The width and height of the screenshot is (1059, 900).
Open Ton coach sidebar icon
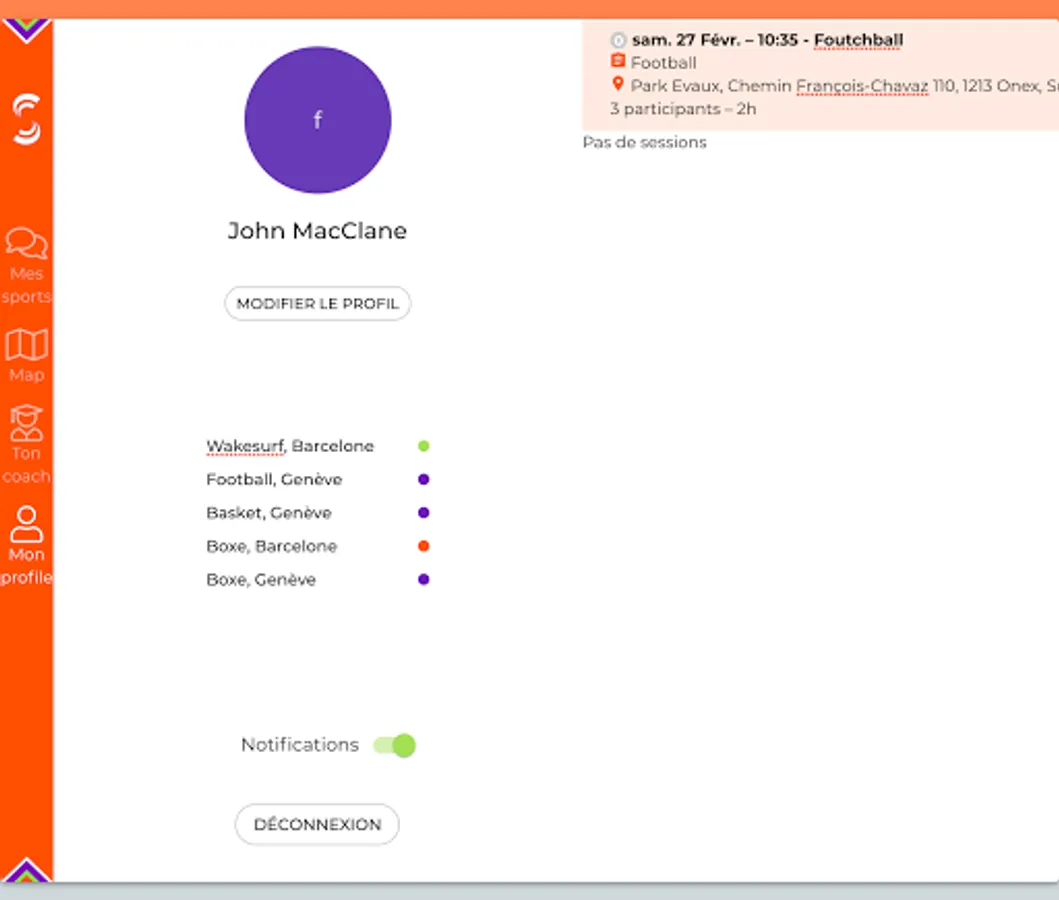(x=26, y=423)
